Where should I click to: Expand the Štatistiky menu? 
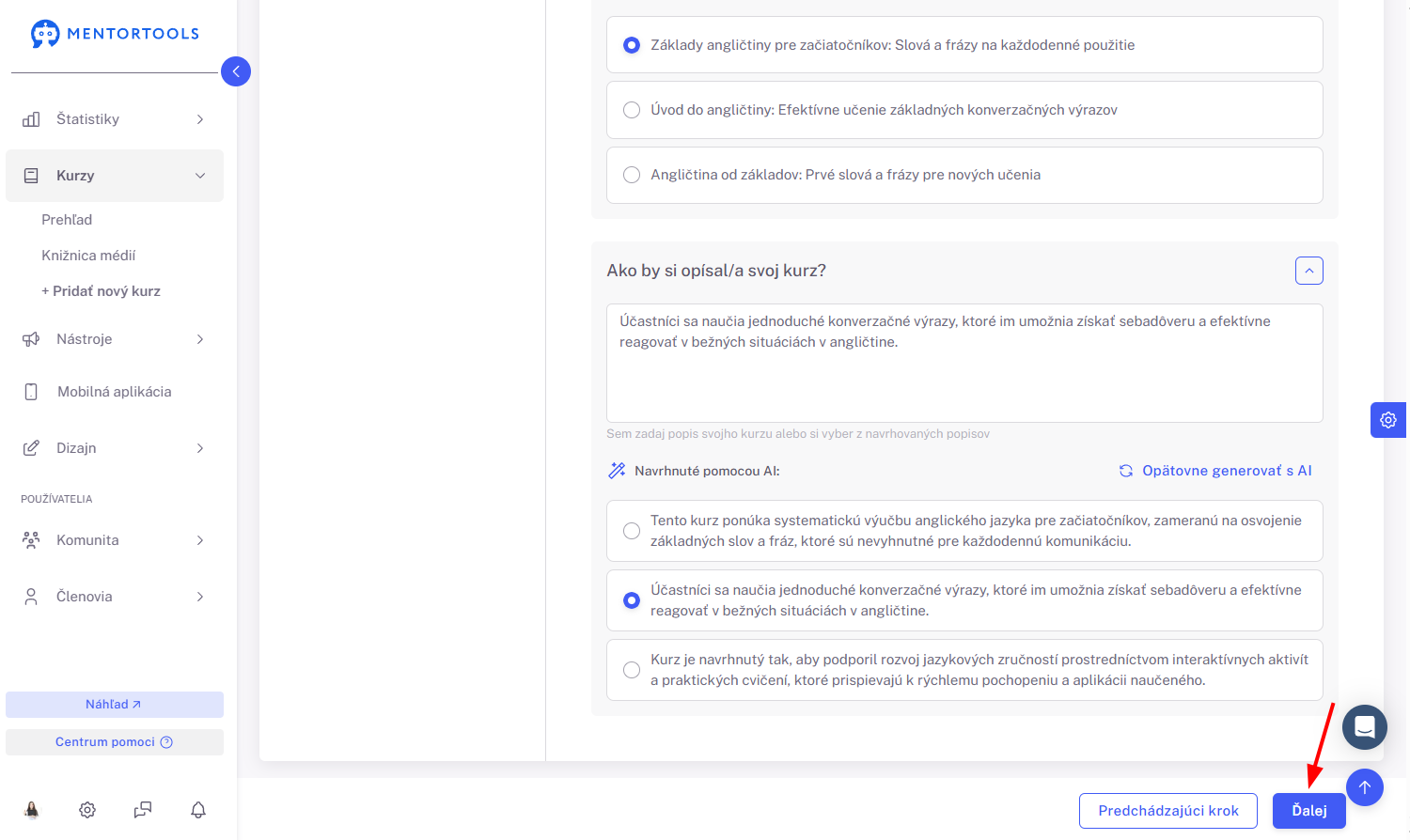tap(115, 119)
